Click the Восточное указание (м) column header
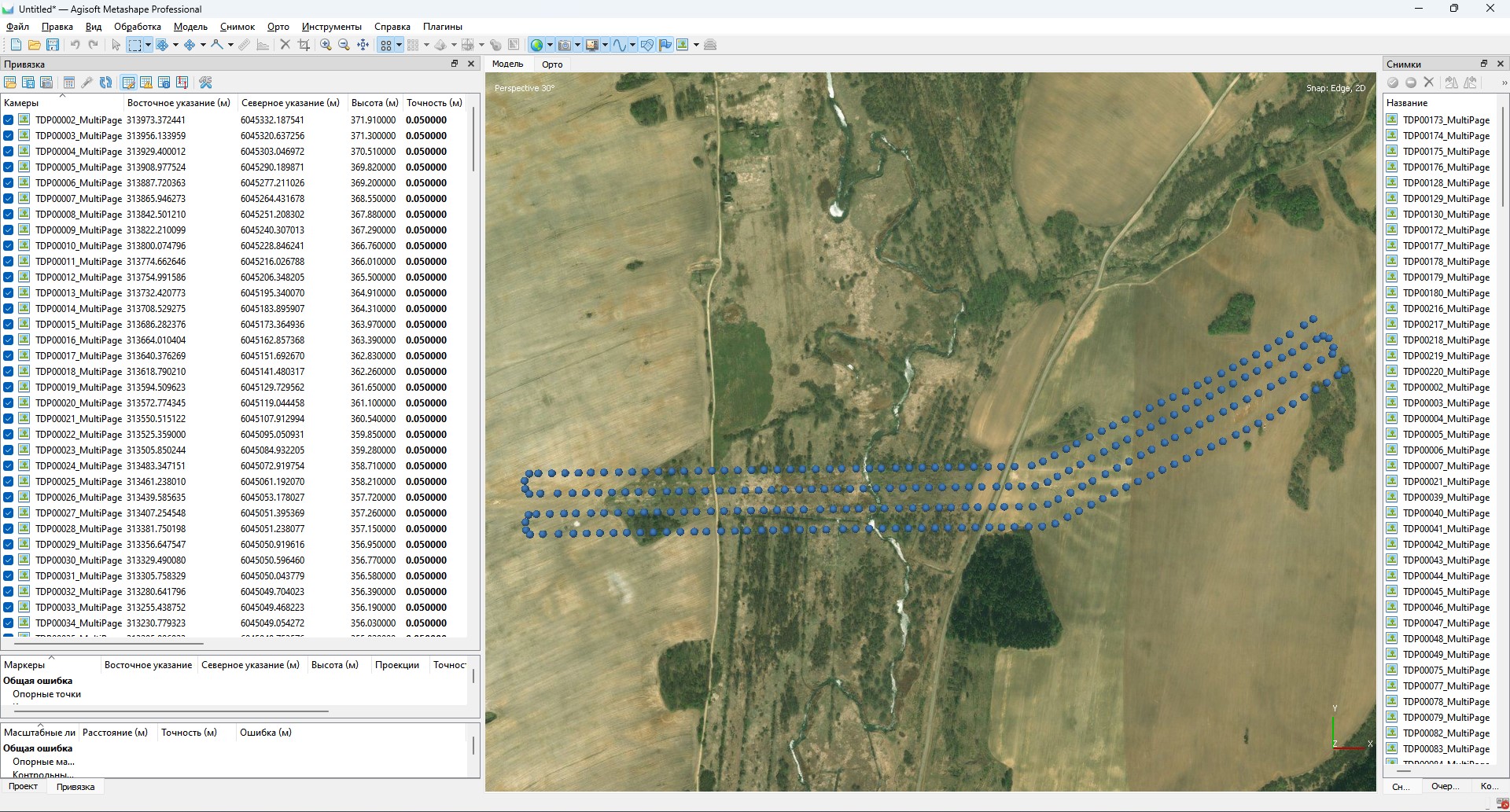 click(x=179, y=103)
